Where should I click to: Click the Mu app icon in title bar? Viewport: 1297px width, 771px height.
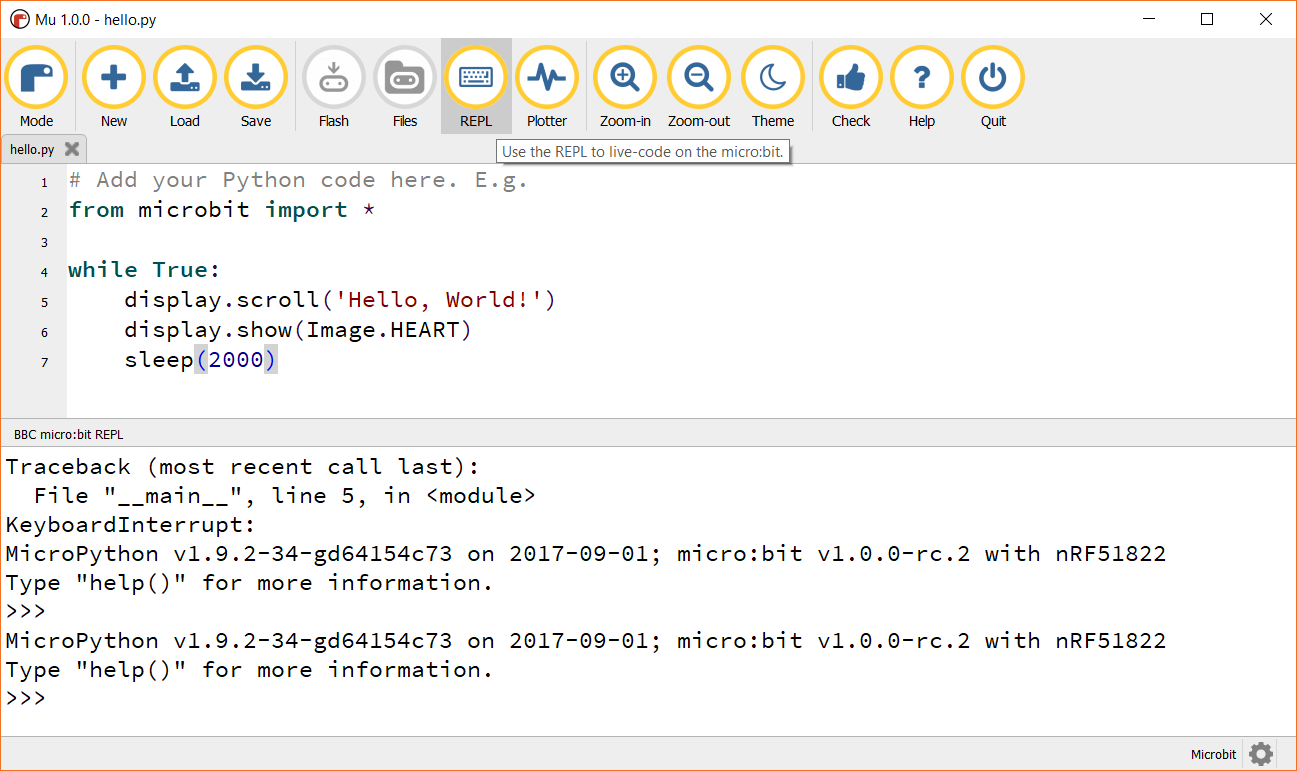pyautogui.click(x=19, y=19)
